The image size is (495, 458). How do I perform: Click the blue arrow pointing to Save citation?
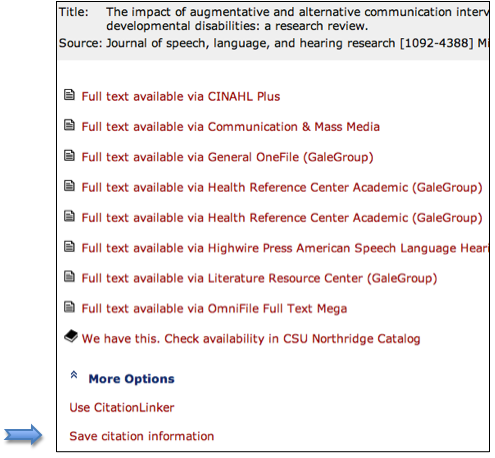[23, 435]
